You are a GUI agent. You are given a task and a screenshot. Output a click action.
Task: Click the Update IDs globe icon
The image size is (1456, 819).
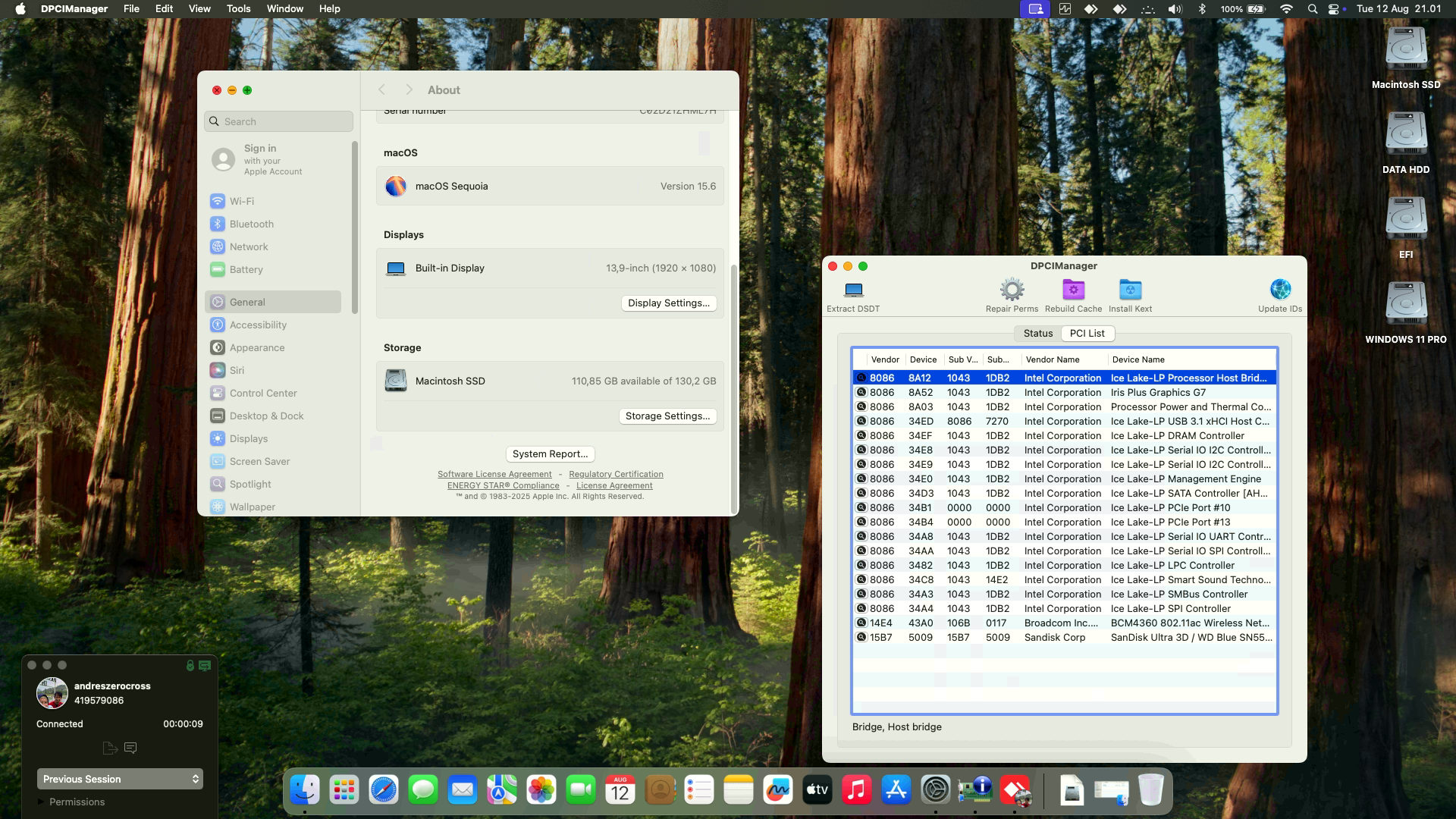tap(1280, 290)
